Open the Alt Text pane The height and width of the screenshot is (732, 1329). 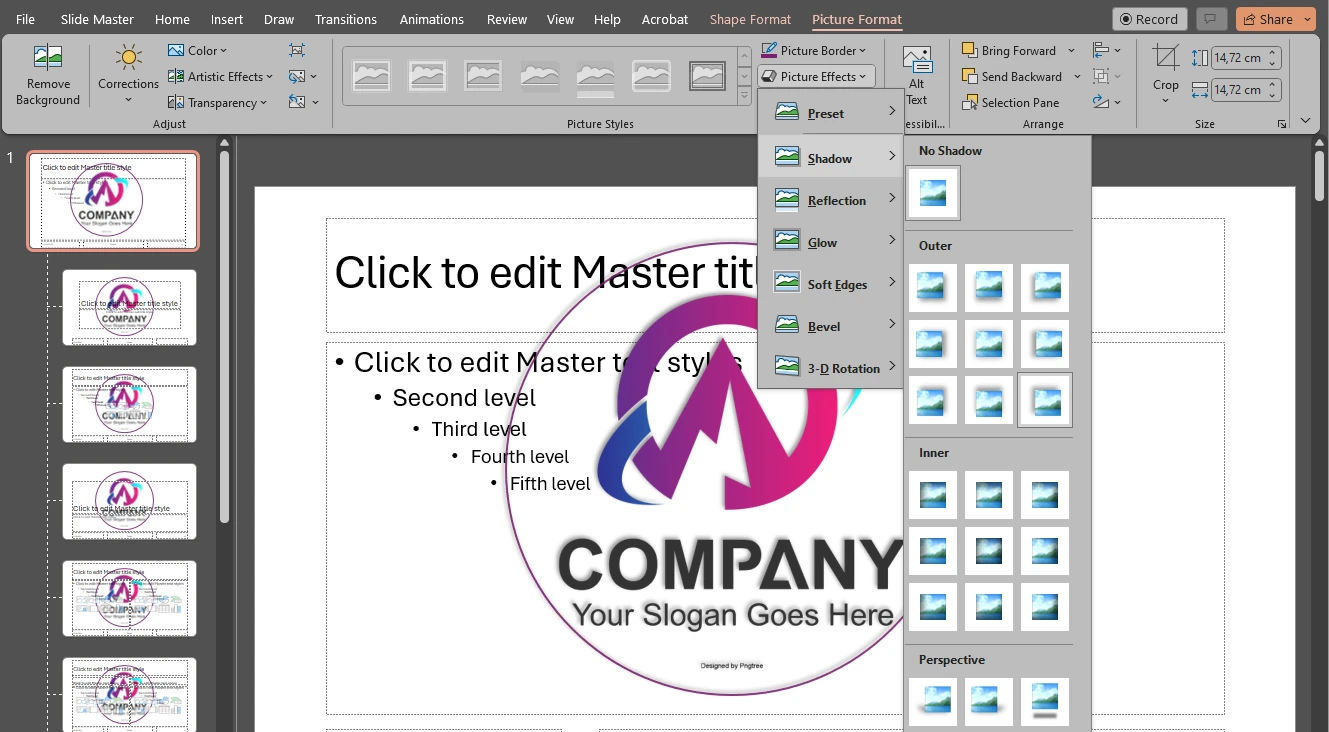pos(917,75)
